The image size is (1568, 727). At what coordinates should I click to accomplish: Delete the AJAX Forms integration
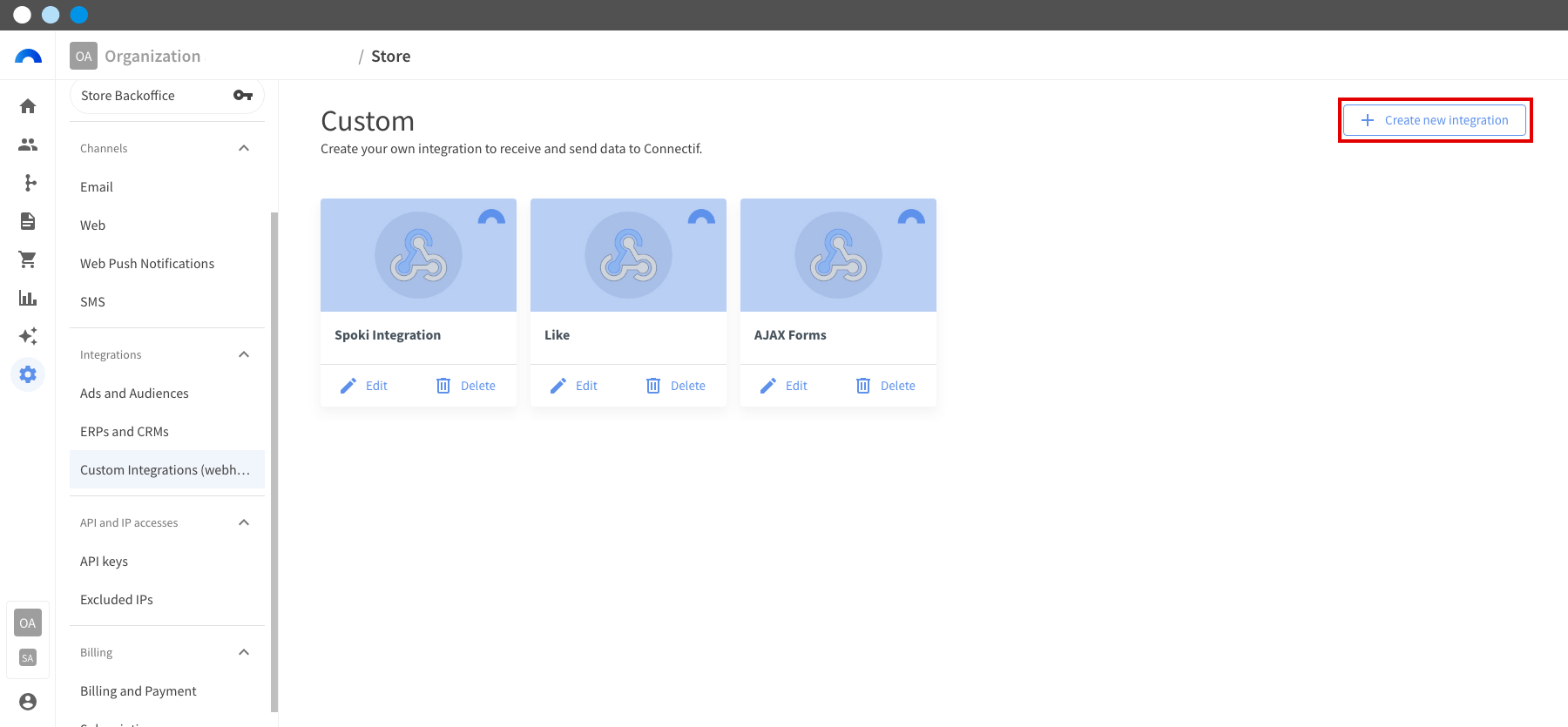tap(886, 386)
